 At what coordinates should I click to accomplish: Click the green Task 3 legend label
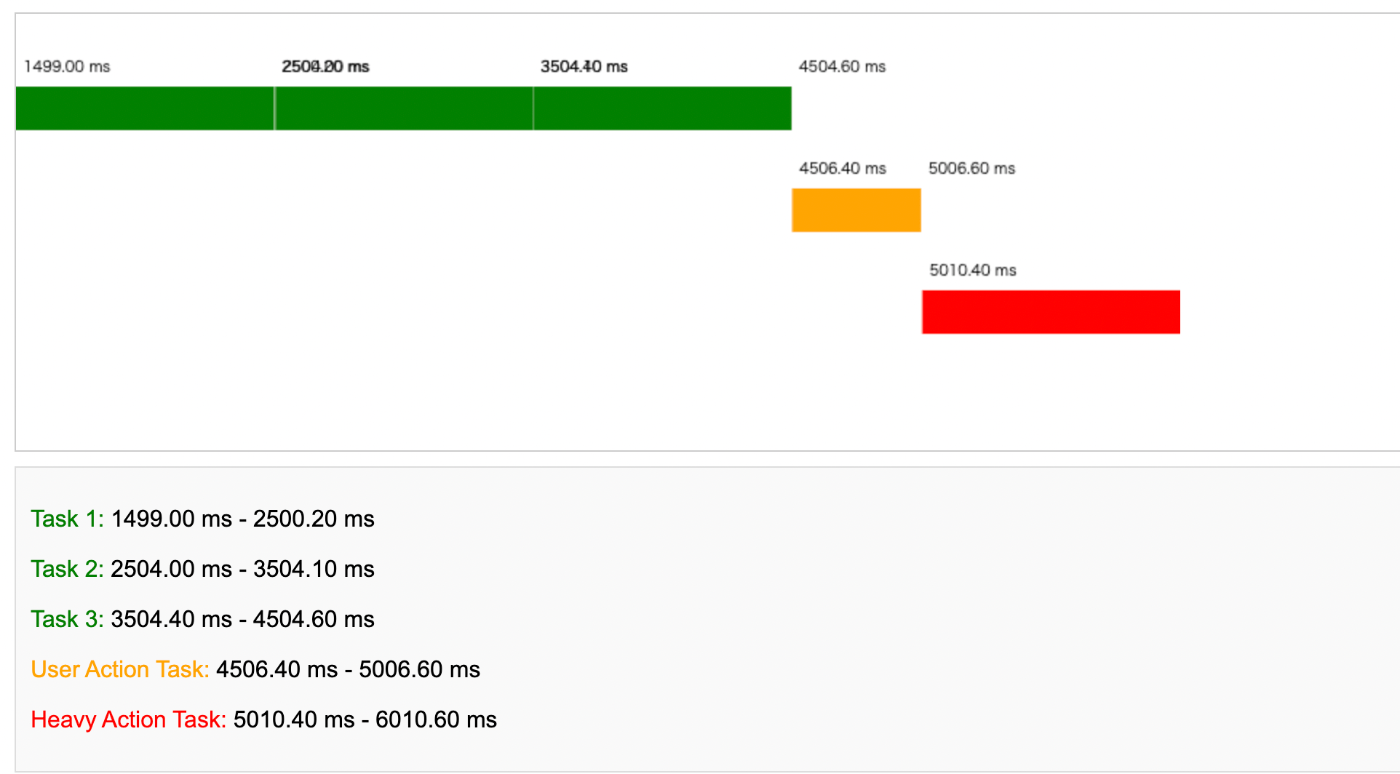click(67, 619)
